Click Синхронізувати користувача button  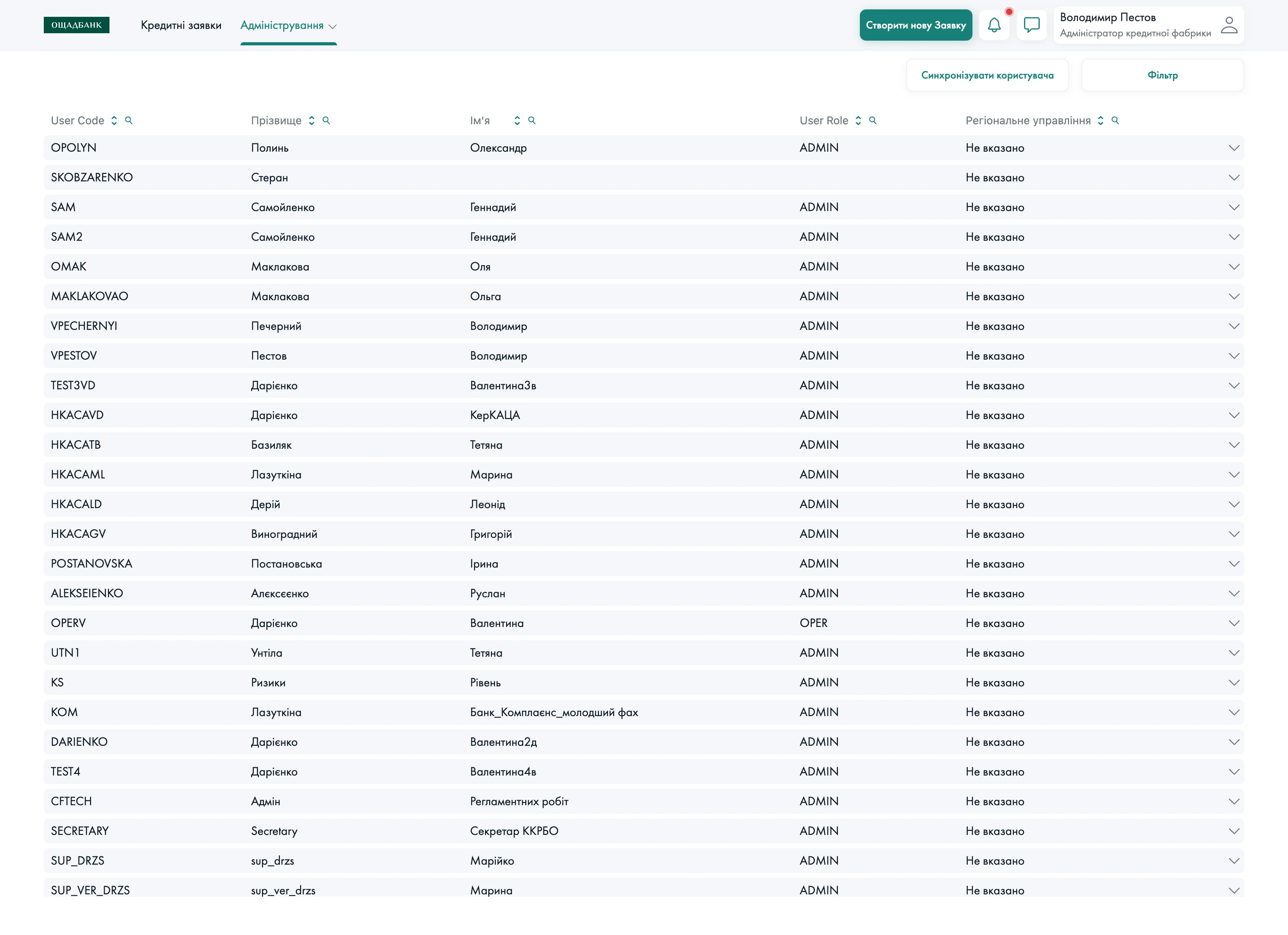click(987, 75)
